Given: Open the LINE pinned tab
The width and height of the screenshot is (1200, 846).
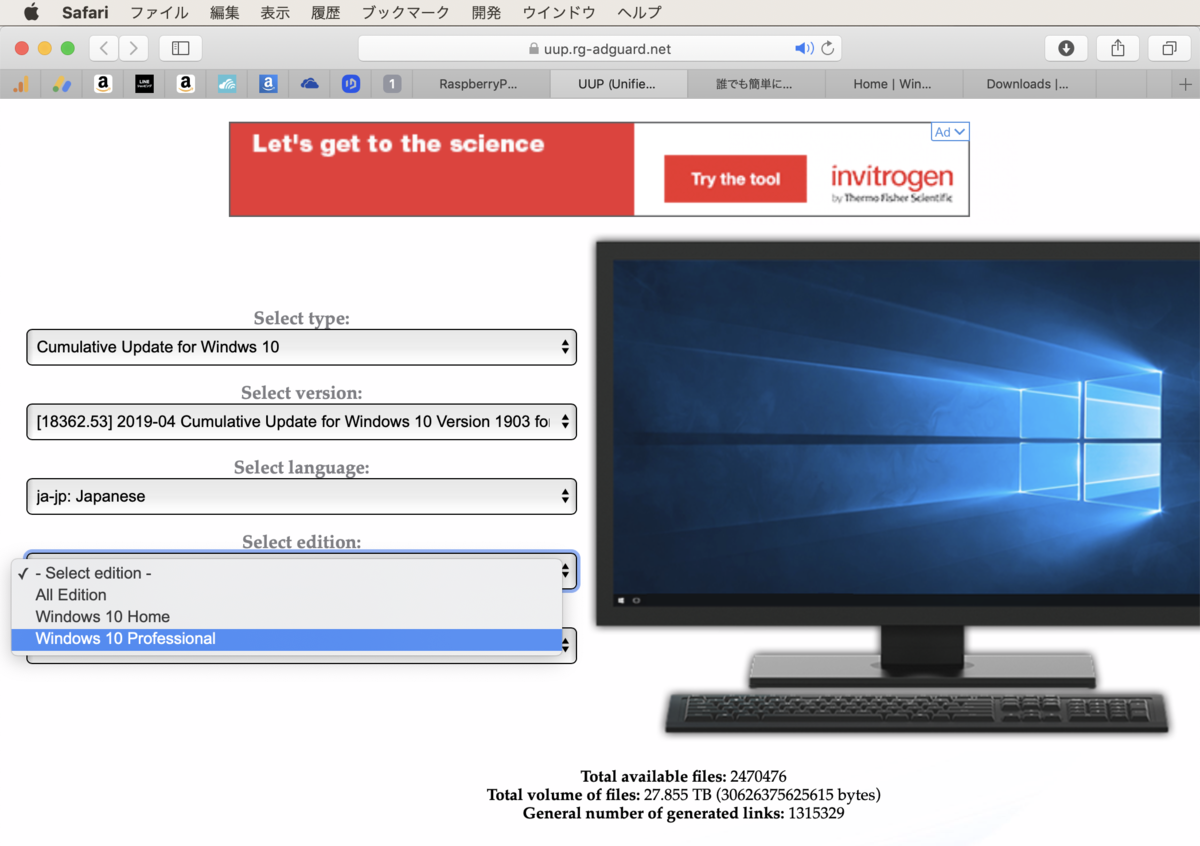Looking at the screenshot, I should (144, 85).
